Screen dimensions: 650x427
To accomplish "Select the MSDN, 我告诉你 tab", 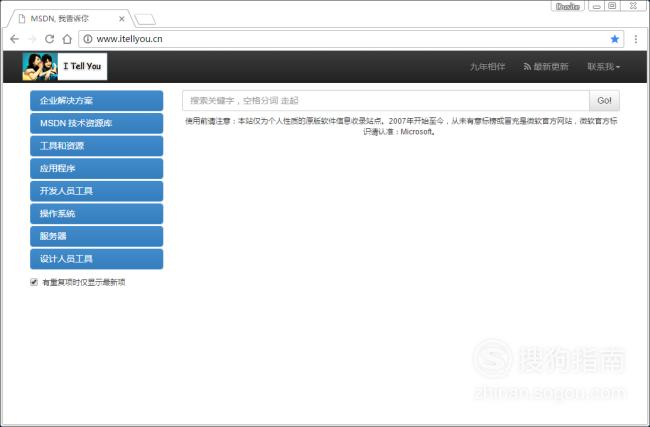I will (x=70, y=19).
